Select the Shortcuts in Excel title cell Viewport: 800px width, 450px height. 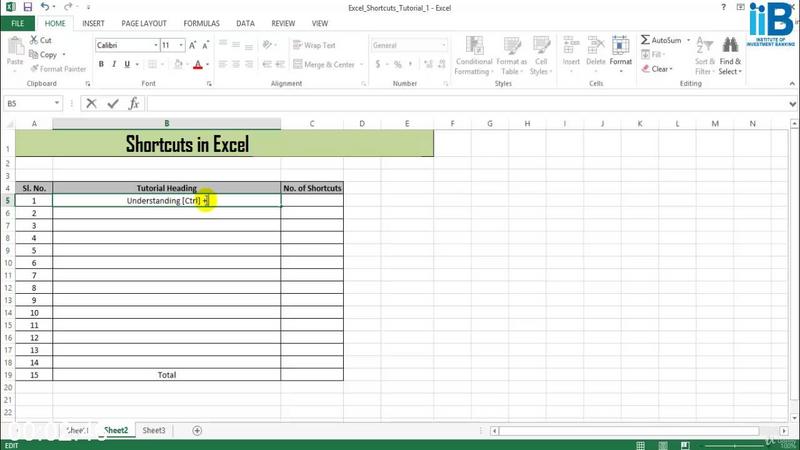224,143
